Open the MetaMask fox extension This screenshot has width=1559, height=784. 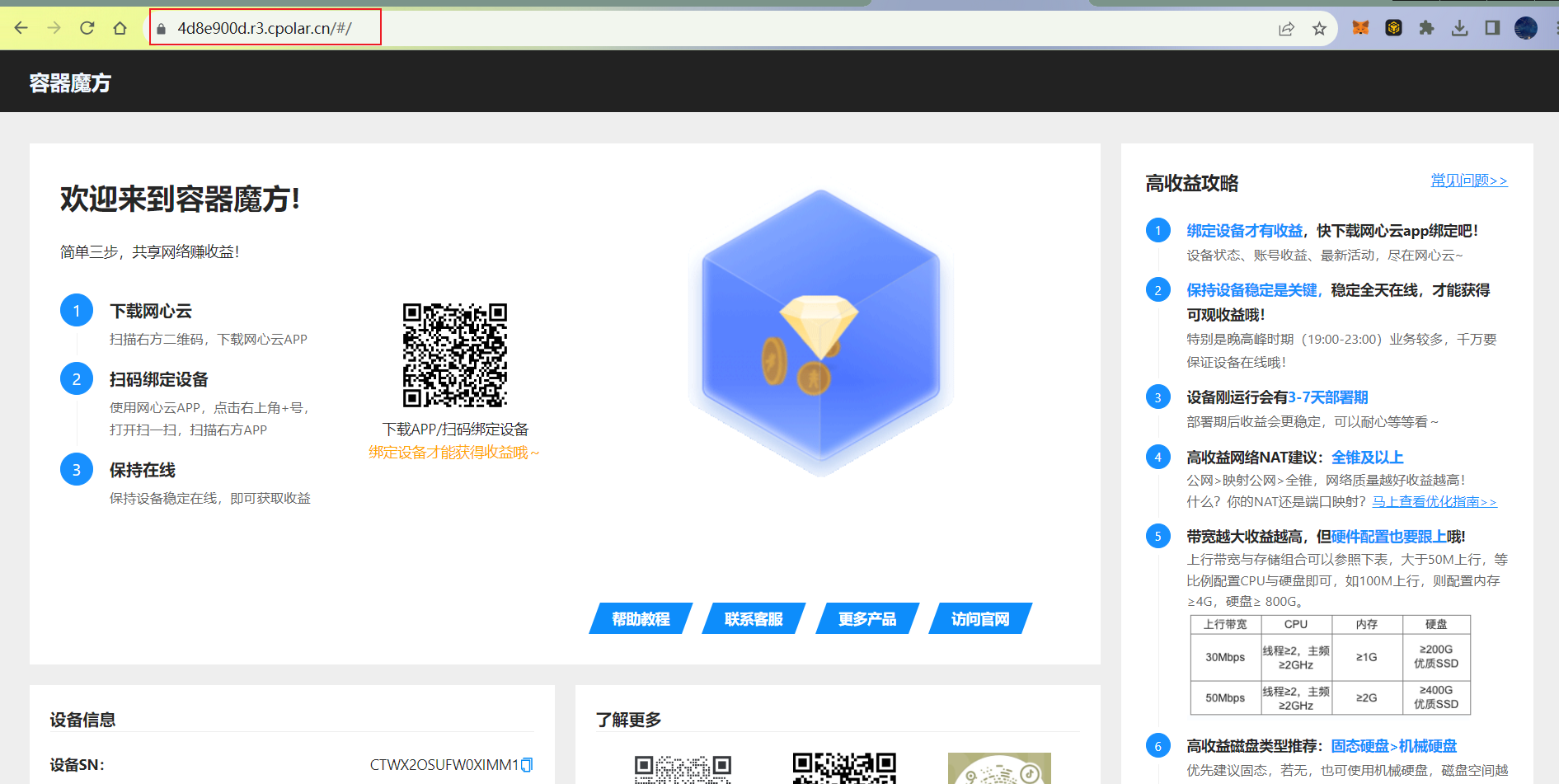coord(1360,28)
